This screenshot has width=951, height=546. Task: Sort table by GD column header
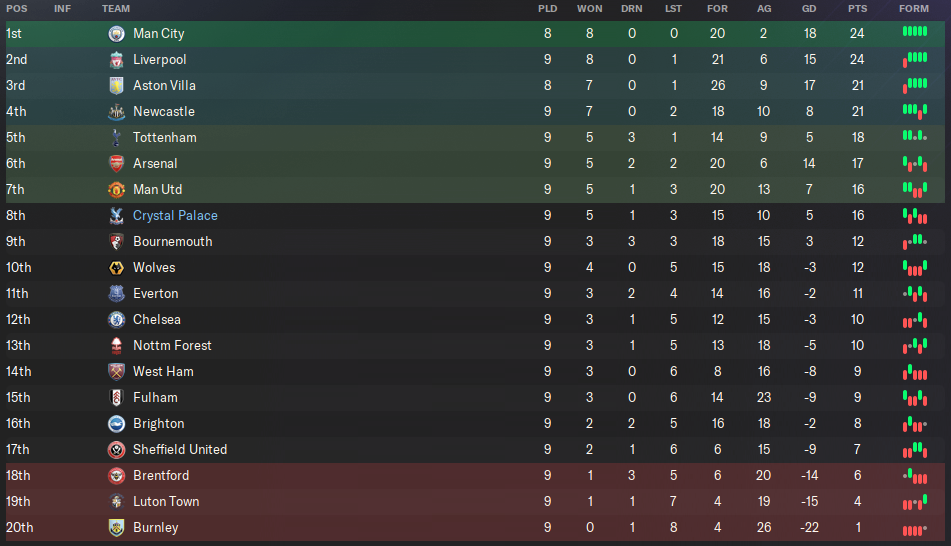pyautogui.click(x=809, y=8)
